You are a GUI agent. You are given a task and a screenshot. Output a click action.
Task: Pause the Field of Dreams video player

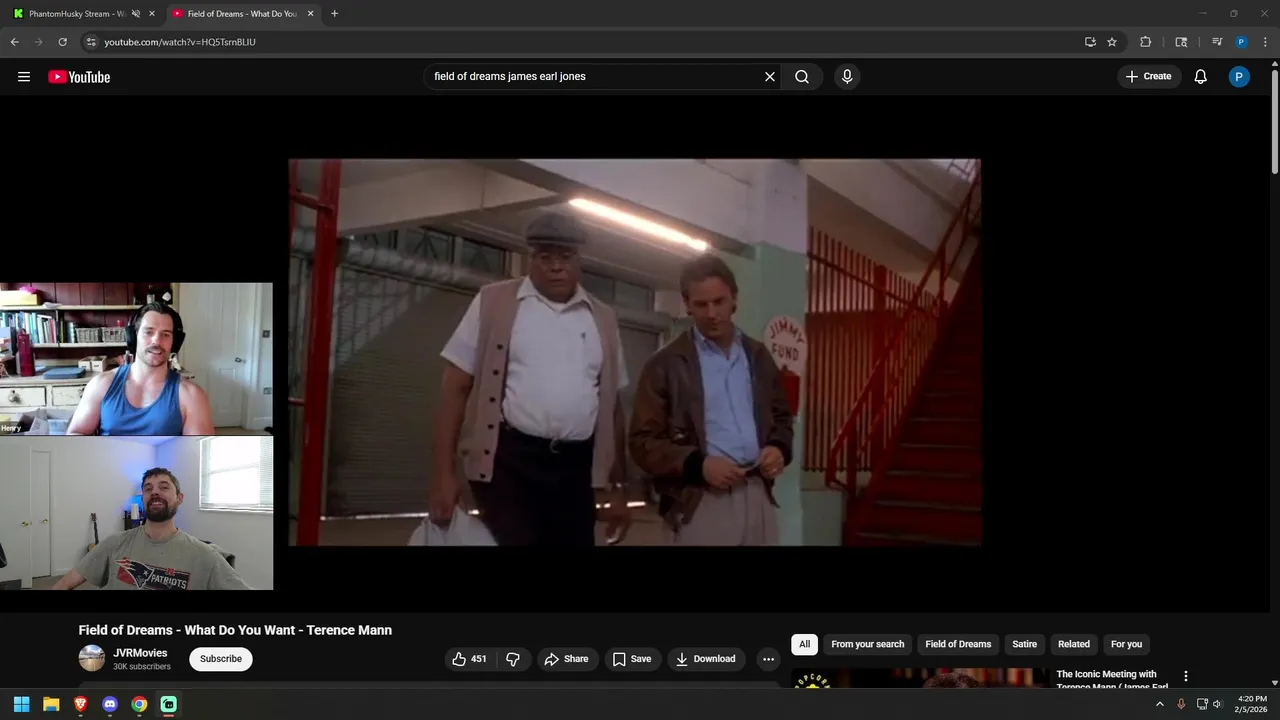tap(634, 352)
